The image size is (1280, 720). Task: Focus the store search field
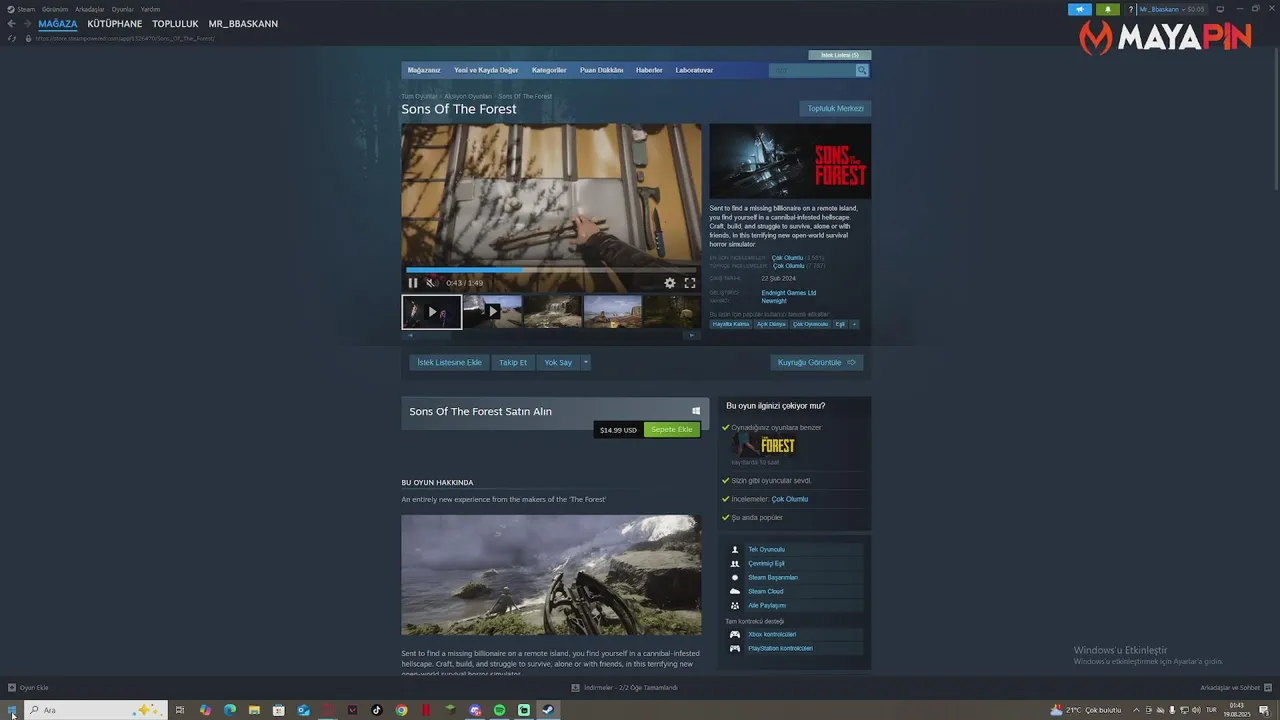point(812,70)
